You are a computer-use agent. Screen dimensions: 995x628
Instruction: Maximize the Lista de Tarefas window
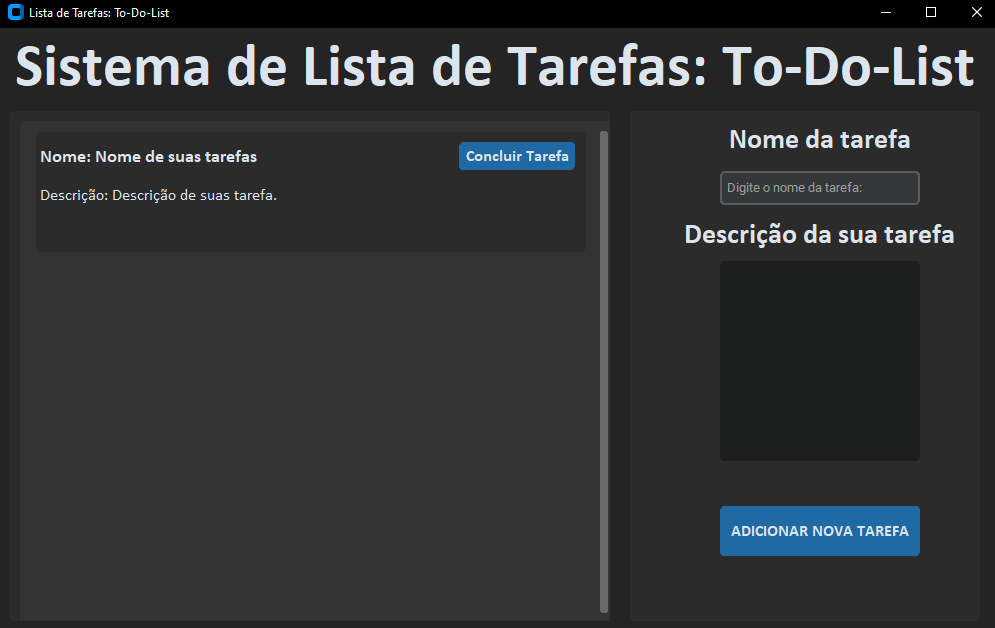931,12
